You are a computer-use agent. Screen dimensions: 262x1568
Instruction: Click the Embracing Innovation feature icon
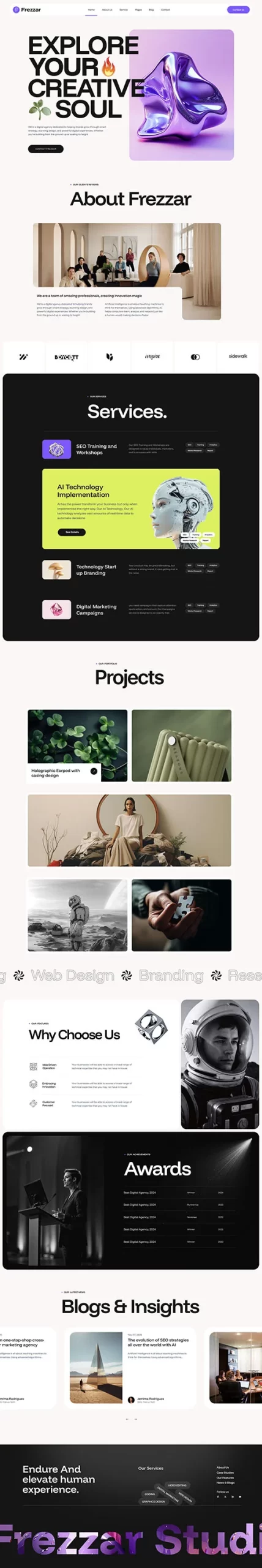[34, 1084]
